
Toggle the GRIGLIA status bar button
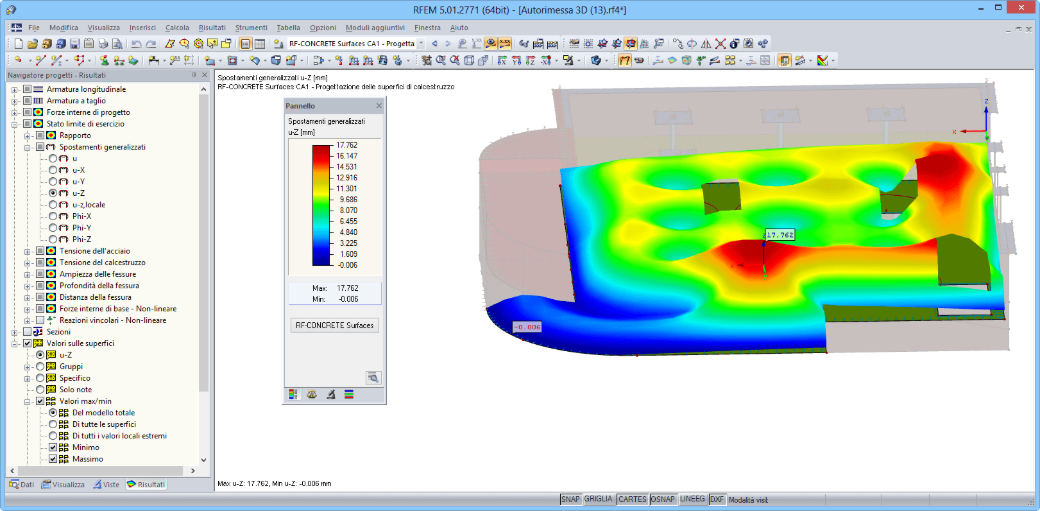click(x=598, y=499)
